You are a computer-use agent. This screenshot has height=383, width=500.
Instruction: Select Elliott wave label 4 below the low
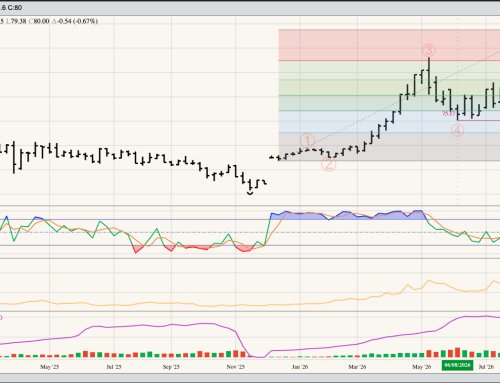click(457, 130)
